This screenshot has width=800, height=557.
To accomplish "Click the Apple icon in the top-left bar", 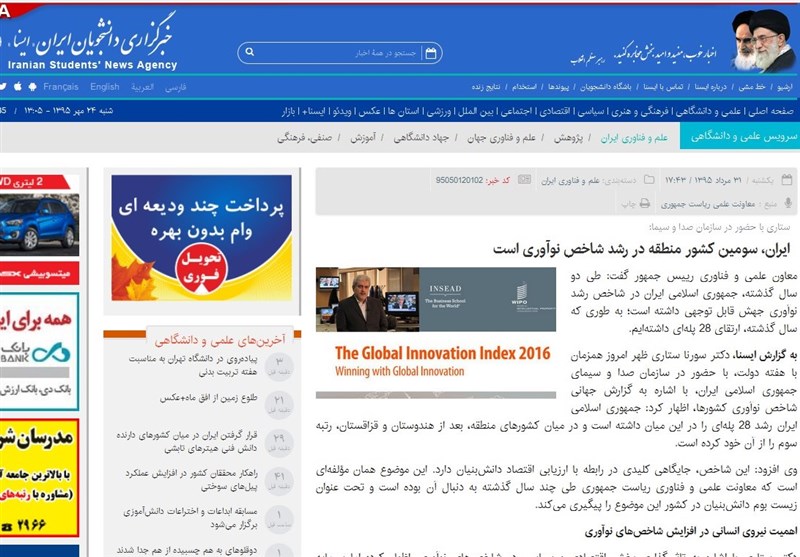I will 19,87.
